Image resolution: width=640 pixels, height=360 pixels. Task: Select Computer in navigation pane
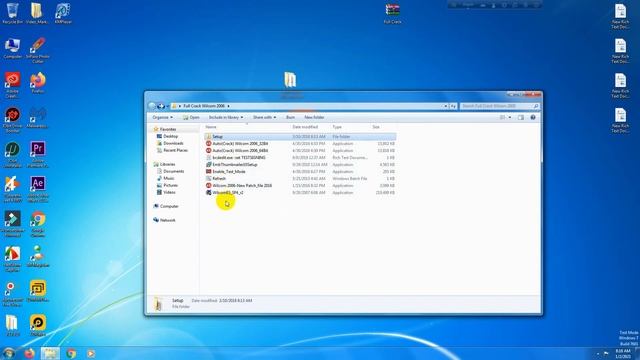169,206
